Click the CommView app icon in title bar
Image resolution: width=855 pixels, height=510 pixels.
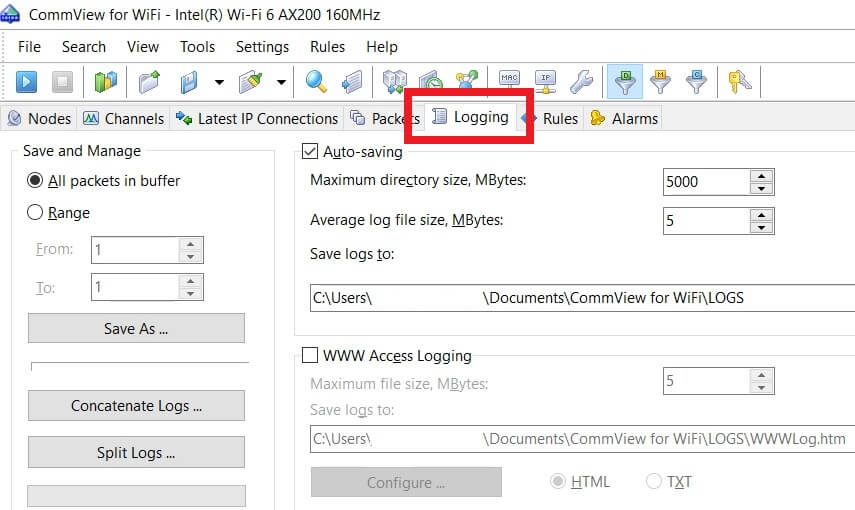(10, 14)
